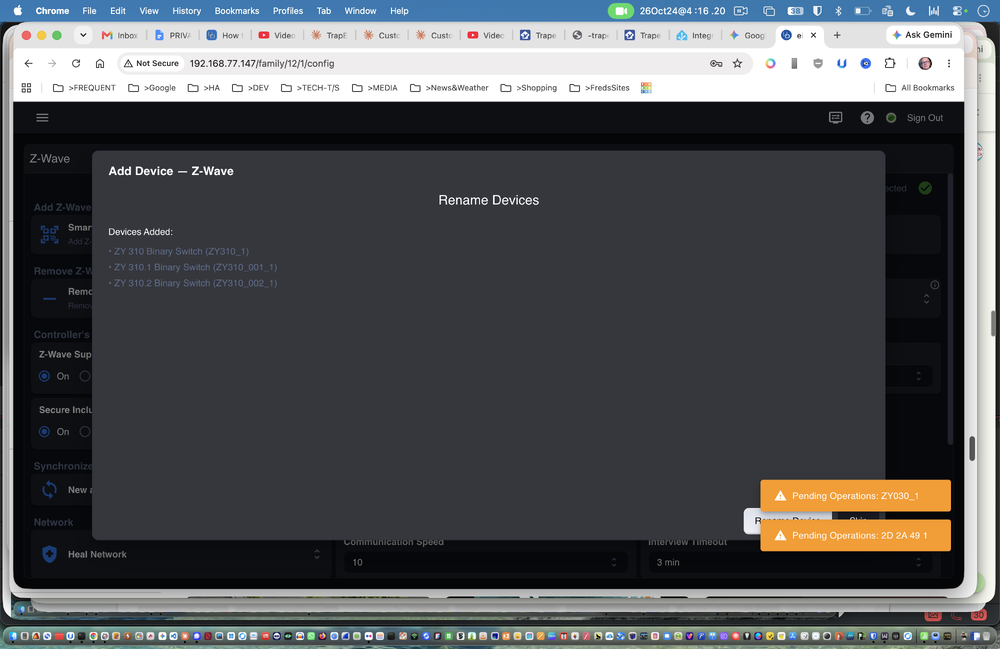Open the hamburger navigation menu
This screenshot has width=1000, height=649.
(x=42, y=117)
